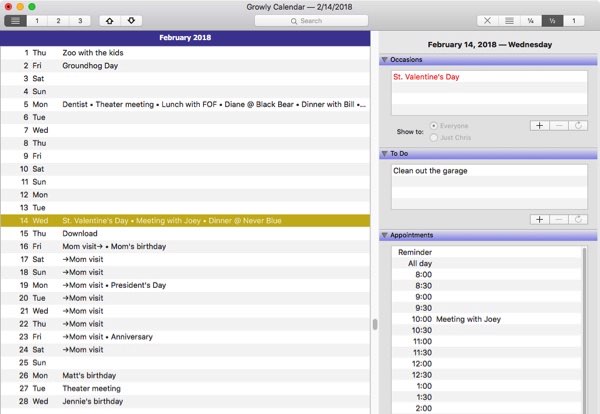Collapse the Occasions section
Viewport: 600px width, 414px height.
(385, 60)
